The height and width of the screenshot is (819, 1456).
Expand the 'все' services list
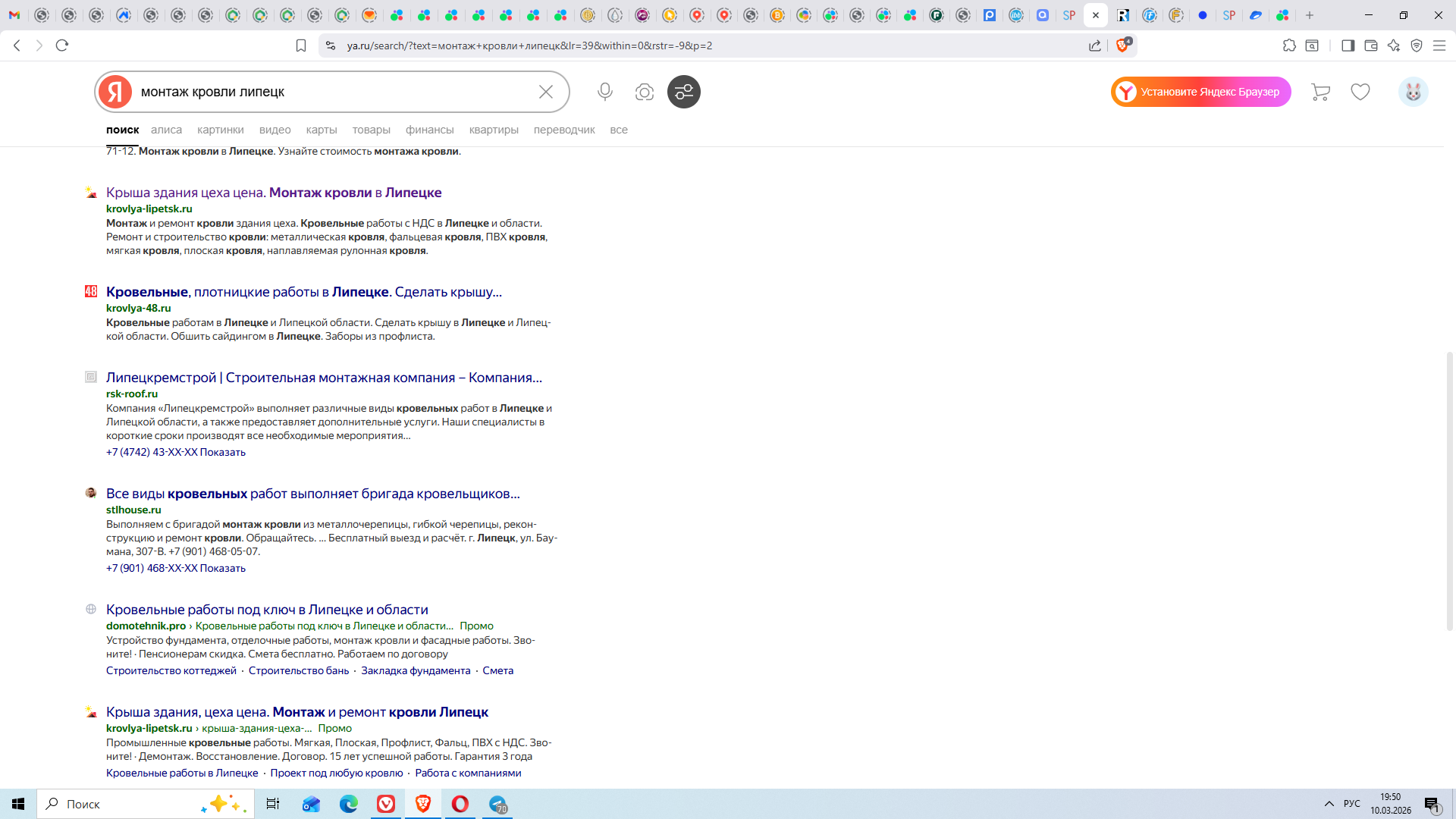coord(618,130)
